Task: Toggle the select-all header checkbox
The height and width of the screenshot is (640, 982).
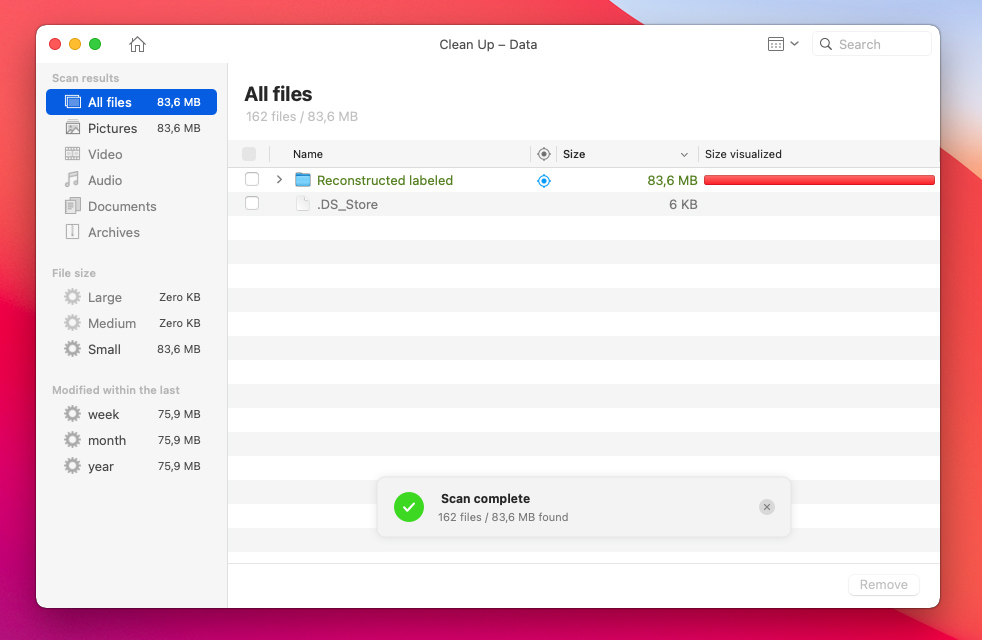Action: coord(249,154)
